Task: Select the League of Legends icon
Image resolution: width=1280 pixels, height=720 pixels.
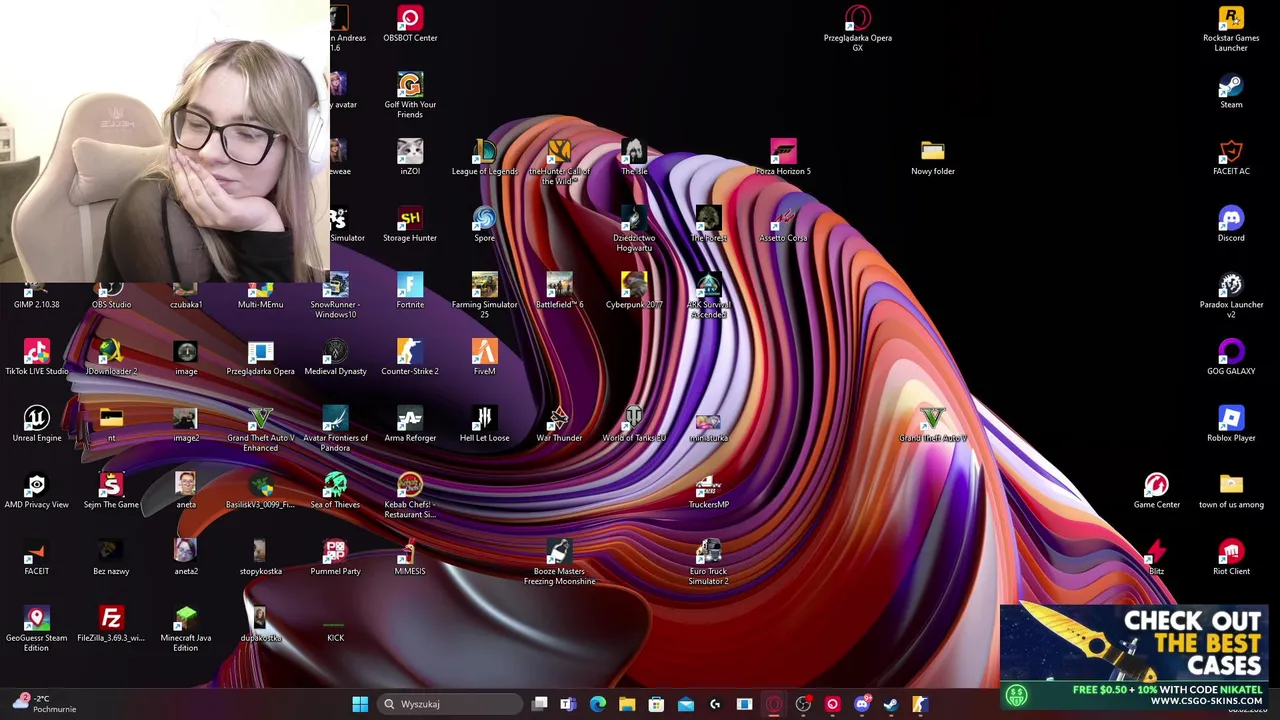Action: pyautogui.click(x=484, y=158)
